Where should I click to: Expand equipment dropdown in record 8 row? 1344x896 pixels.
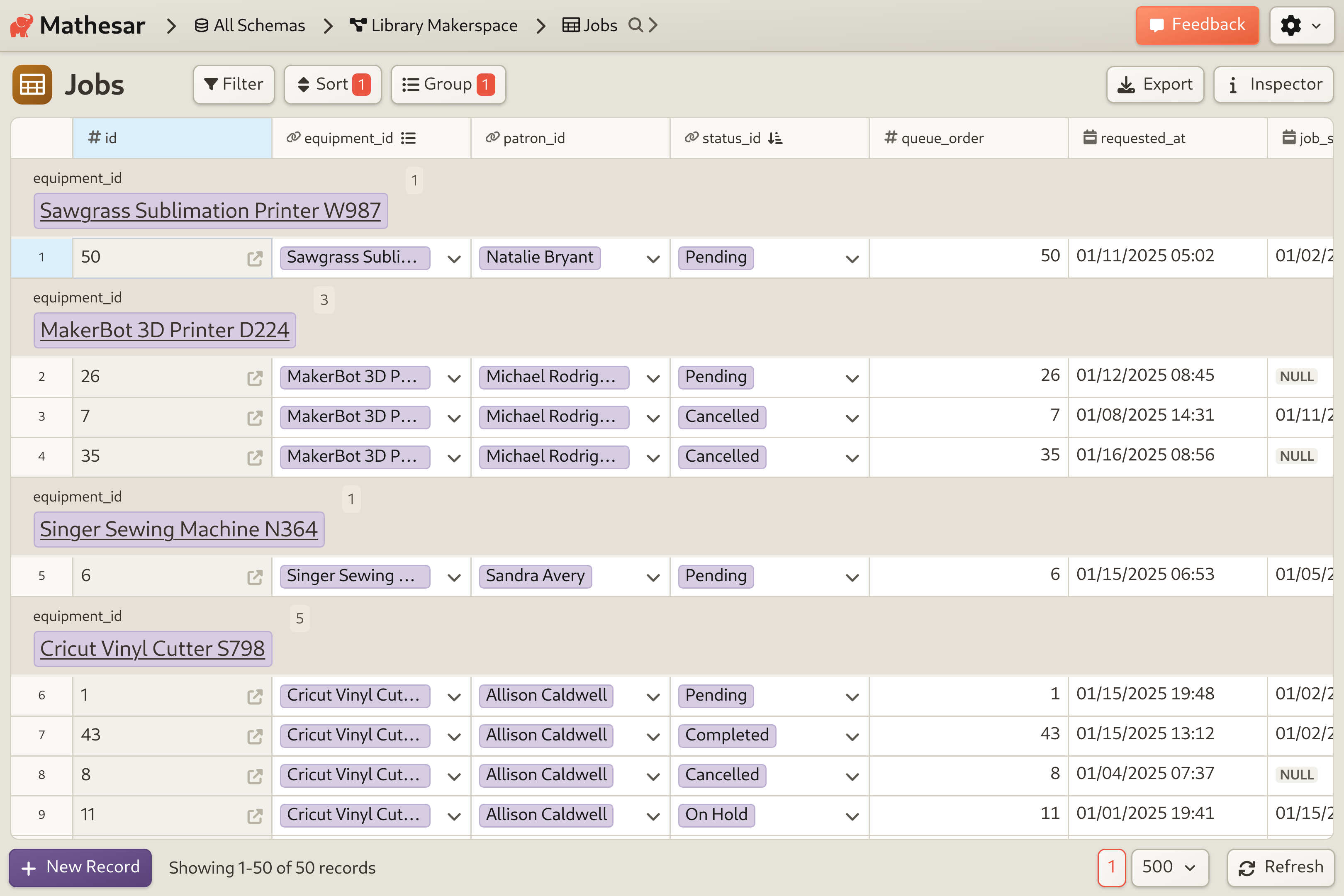pyautogui.click(x=454, y=777)
